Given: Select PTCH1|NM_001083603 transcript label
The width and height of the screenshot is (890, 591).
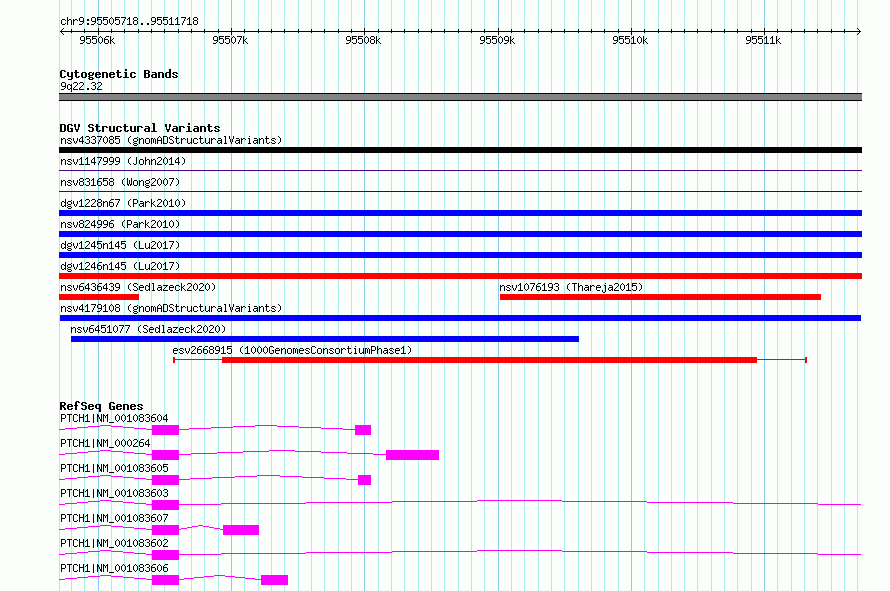Looking at the screenshot, I should tap(114, 493).
